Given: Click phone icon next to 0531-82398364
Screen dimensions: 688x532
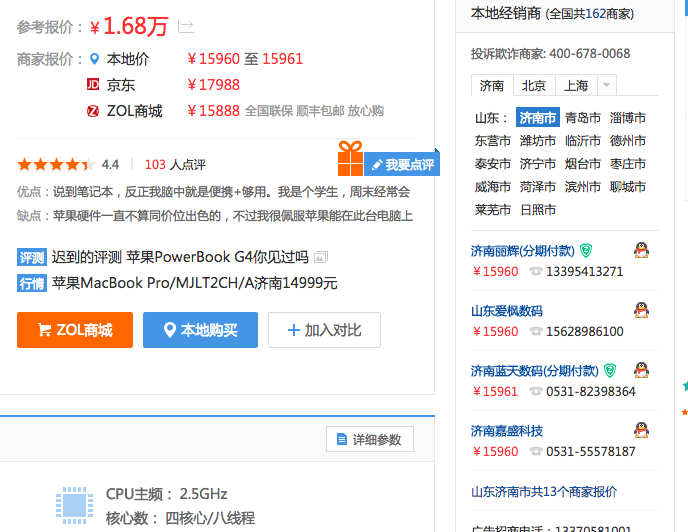Looking at the screenshot, I should coord(536,391).
